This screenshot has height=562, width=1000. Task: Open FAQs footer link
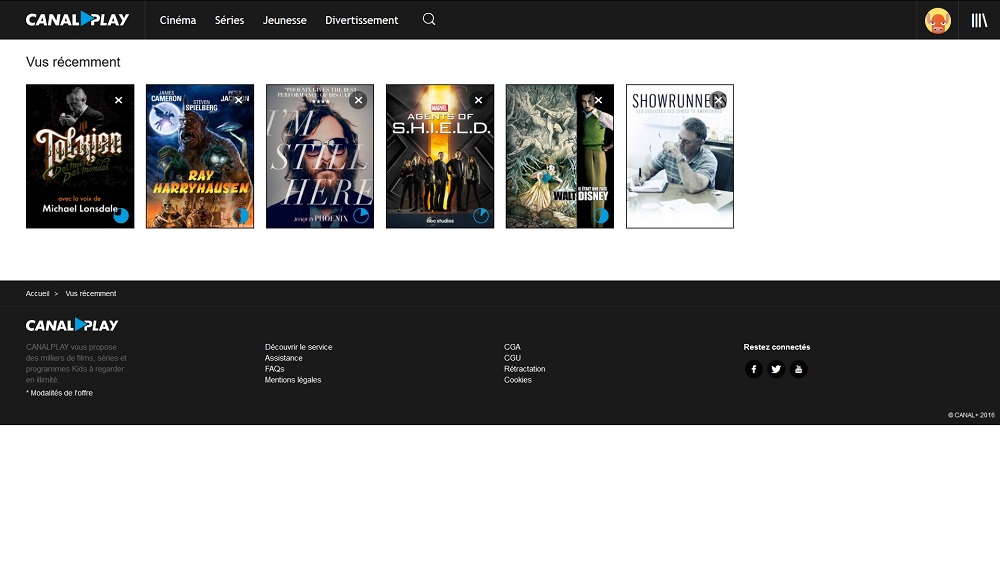[x=275, y=369]
